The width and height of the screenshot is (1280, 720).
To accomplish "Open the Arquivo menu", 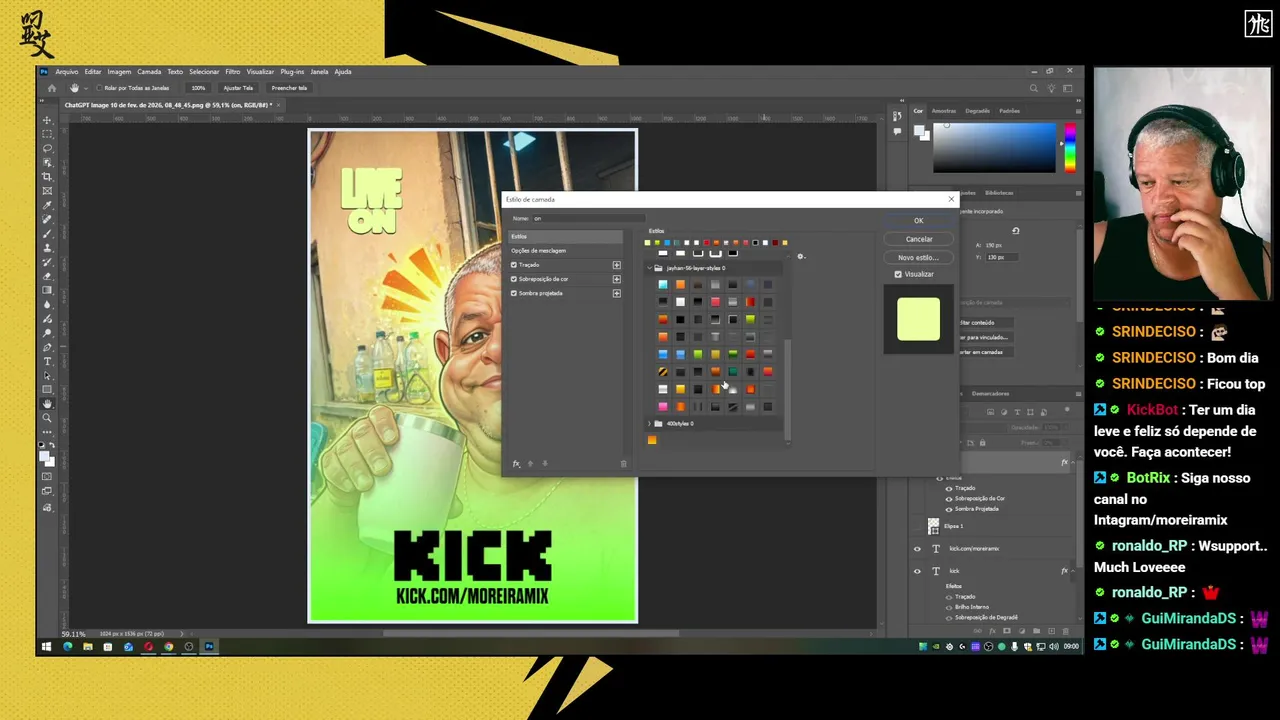I will tap(67, 72).
